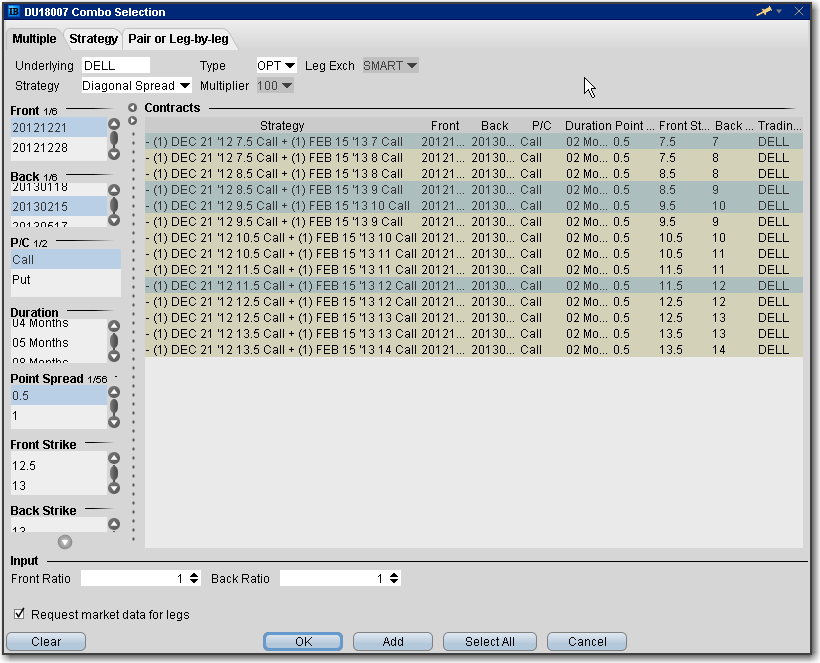This screenshot has height=663, width=820.
Task: Select Call in the P/C filter
Action: [22, 259]
